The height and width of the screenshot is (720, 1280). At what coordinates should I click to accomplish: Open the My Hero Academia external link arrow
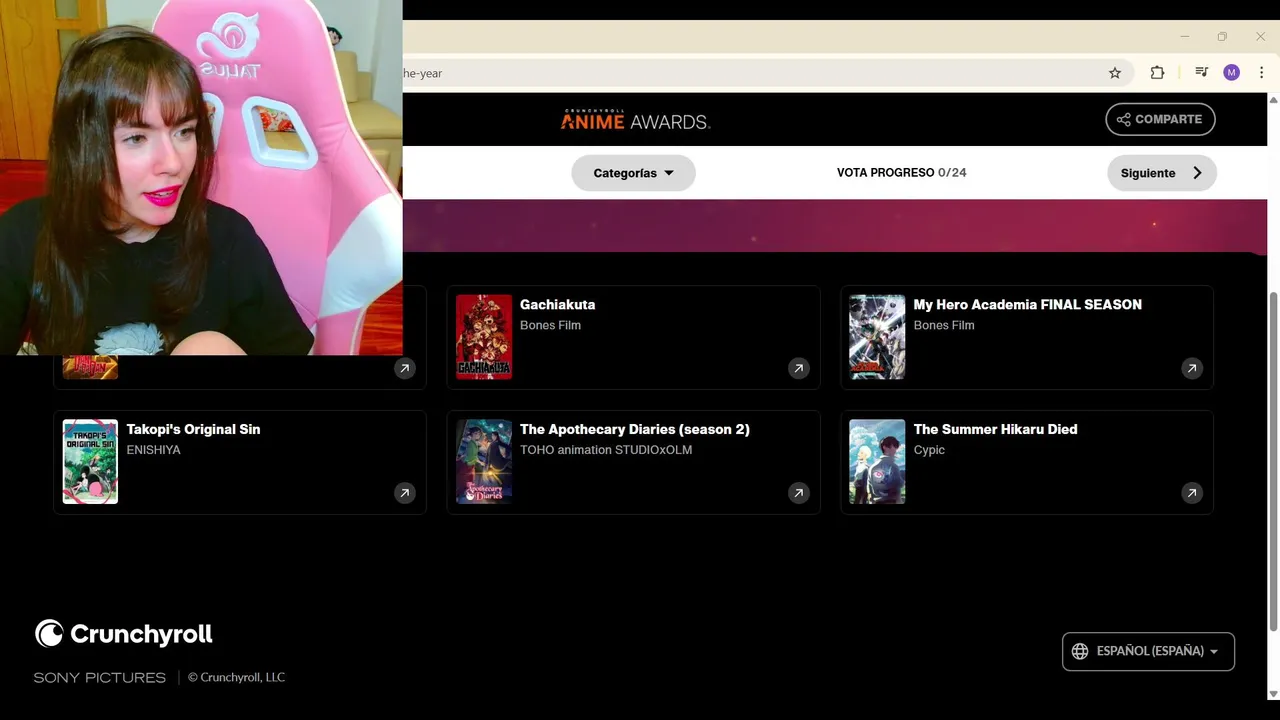(1191, 369)
